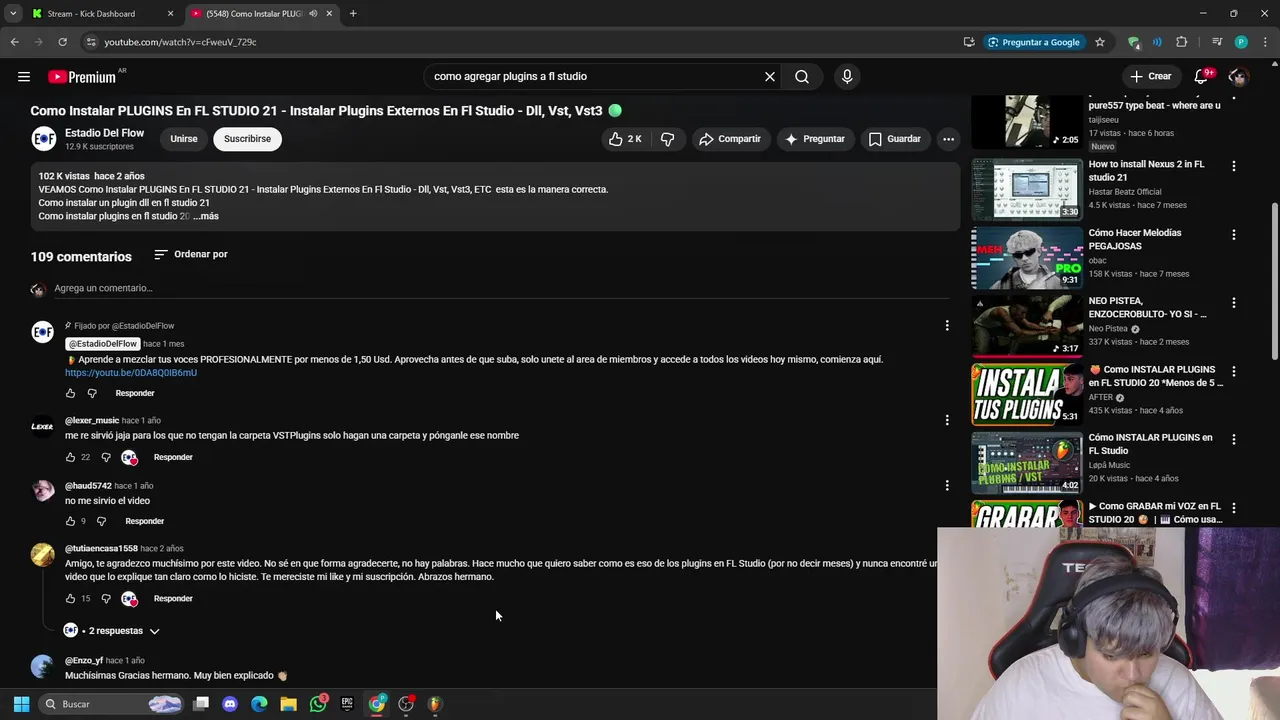Reply to the lexer_music comment
Screen dimensions: 1280x720
173,457
